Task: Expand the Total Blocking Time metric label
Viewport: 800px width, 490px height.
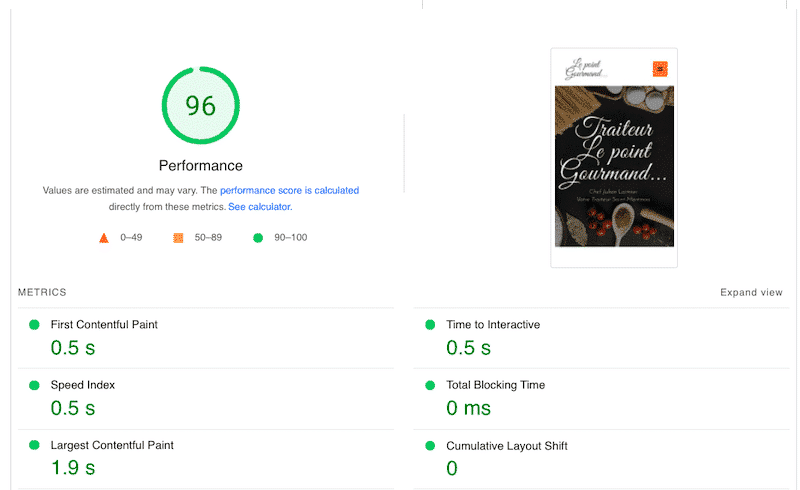Action: 495,385
